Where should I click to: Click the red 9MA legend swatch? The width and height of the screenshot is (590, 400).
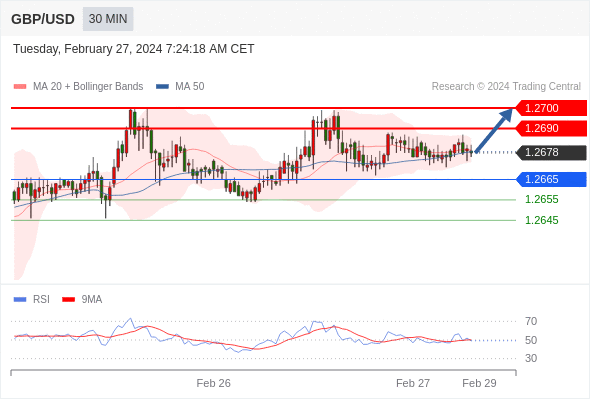pyautogui.click(x=68, y=300)
